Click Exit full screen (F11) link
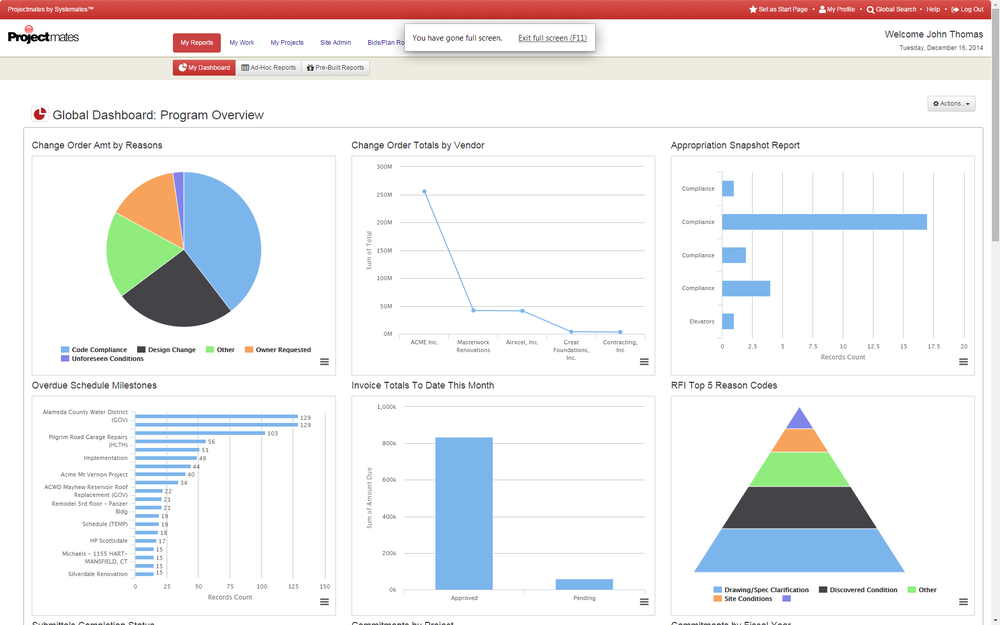This screenshot has width=1000, height=625. click(552, 38)
